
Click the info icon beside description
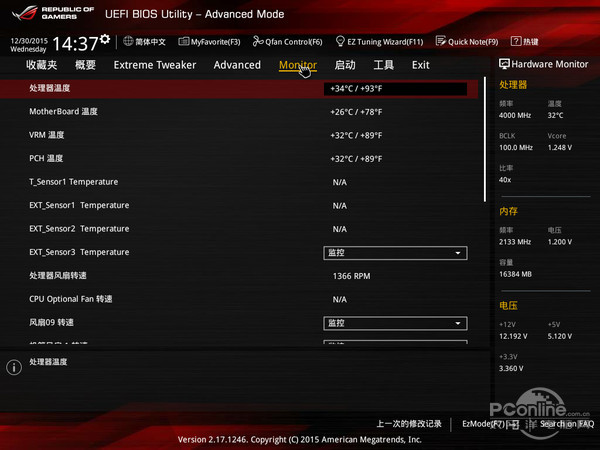click(14, 367)
